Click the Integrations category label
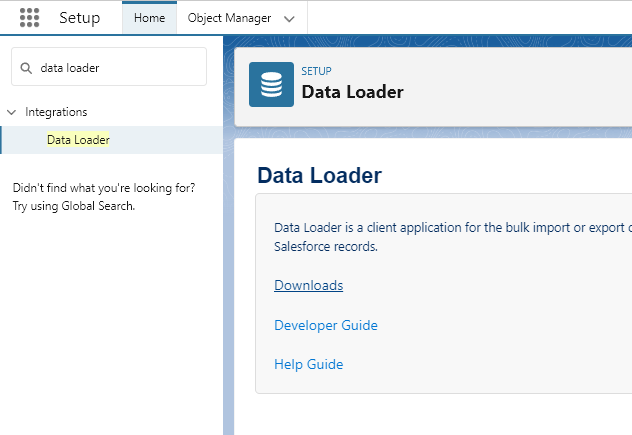This screenshot has height=435, width=632. [56, 112]
